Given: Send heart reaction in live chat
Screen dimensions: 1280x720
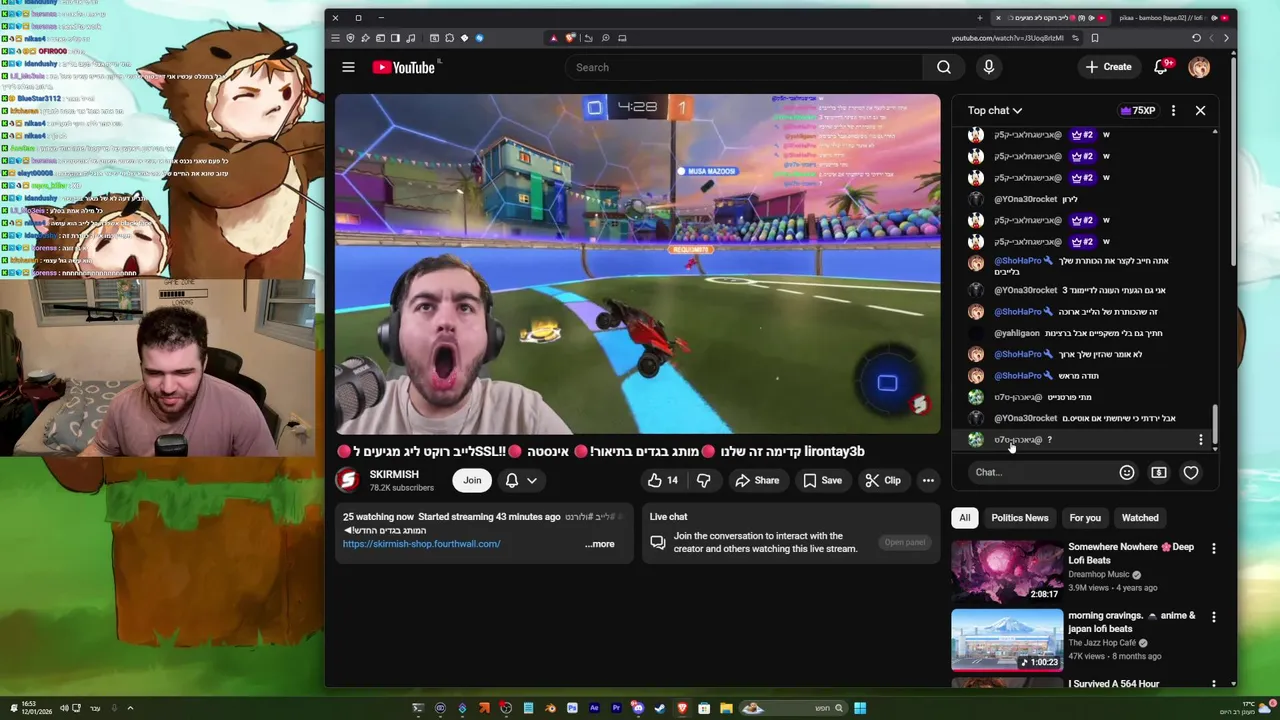Looking at the screenshot, I should point(1190,472).
